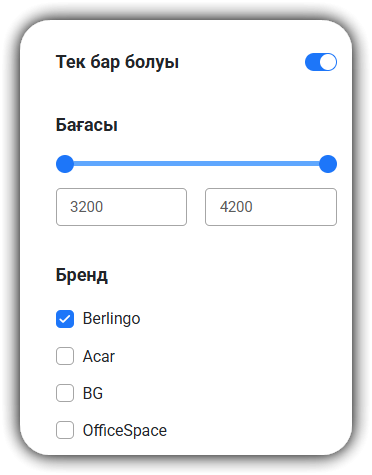The width and height of the screenshot is (372, 475).
Task: Click the OfficeSpace brand label text
Action: [125, 430]
